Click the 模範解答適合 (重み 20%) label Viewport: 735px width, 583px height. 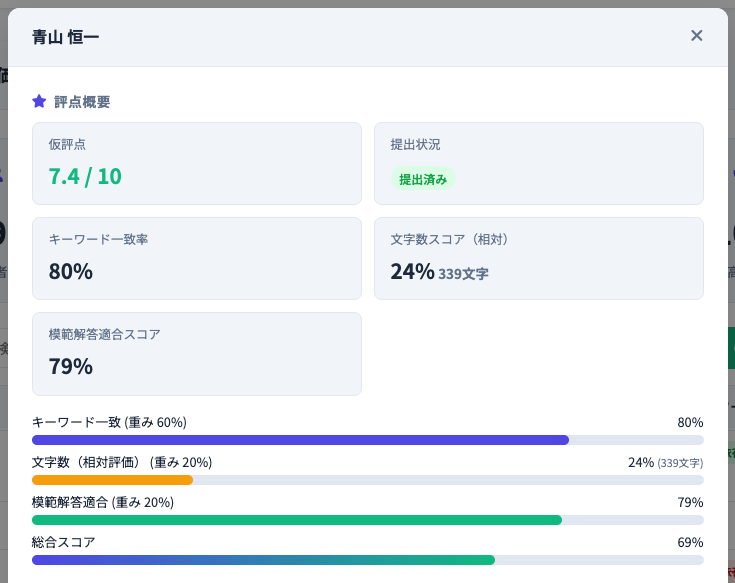coord(103,502)
